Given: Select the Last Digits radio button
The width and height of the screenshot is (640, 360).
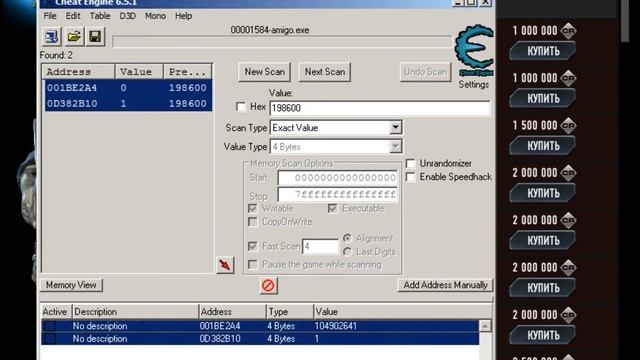Looking at the screenshot, I should click(x=347, y=252).
